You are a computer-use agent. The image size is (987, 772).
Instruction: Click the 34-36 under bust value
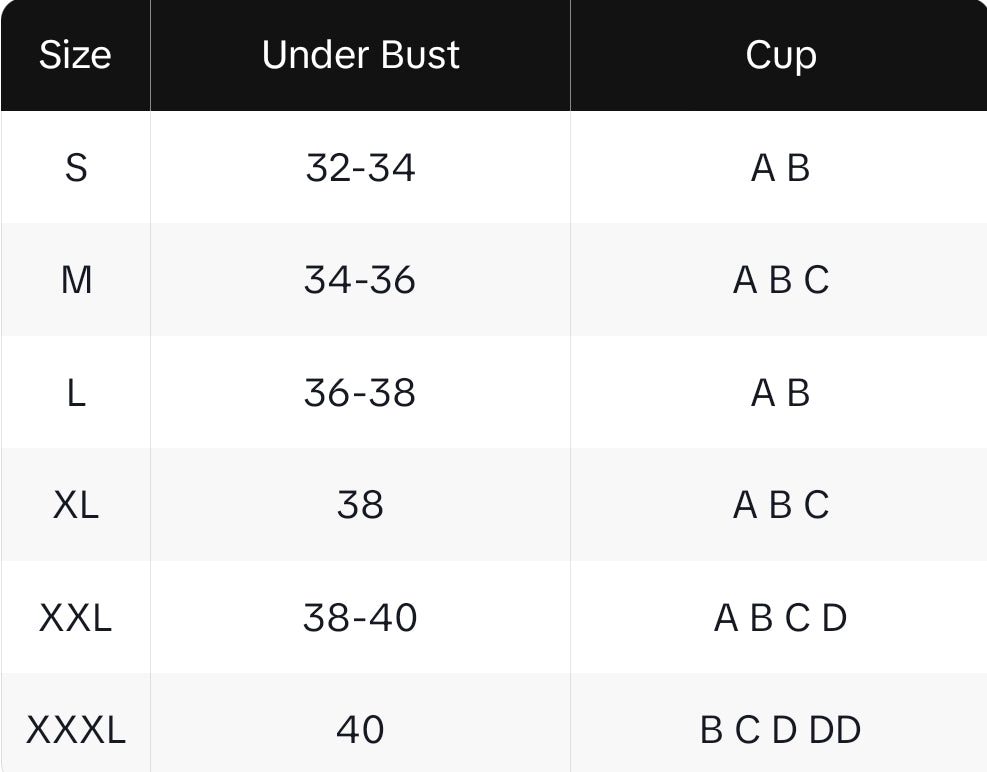[x=360, y=280]
